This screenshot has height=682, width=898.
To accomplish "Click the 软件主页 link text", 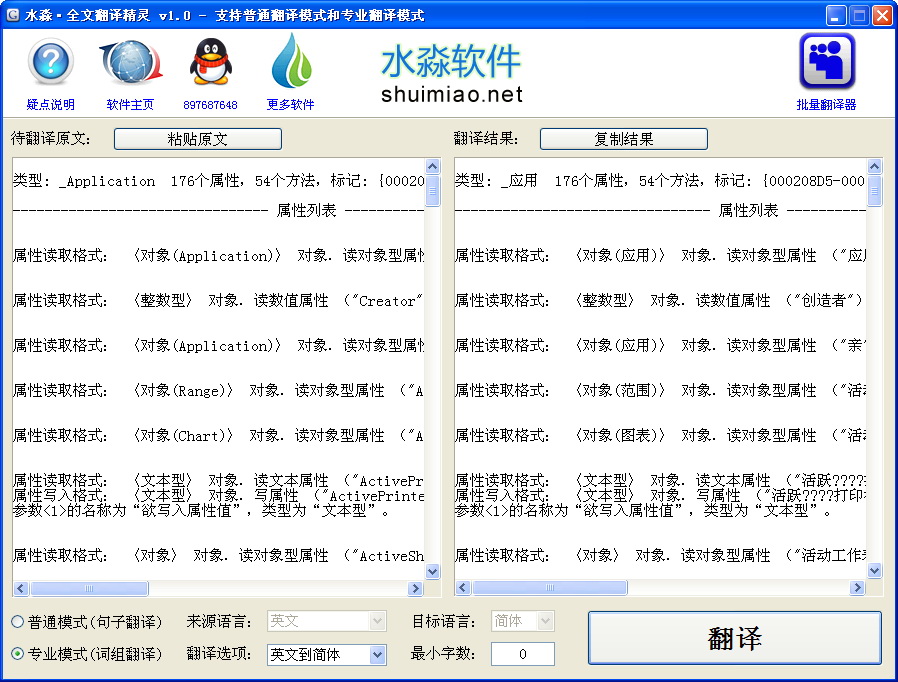I will tap(130, 105).
